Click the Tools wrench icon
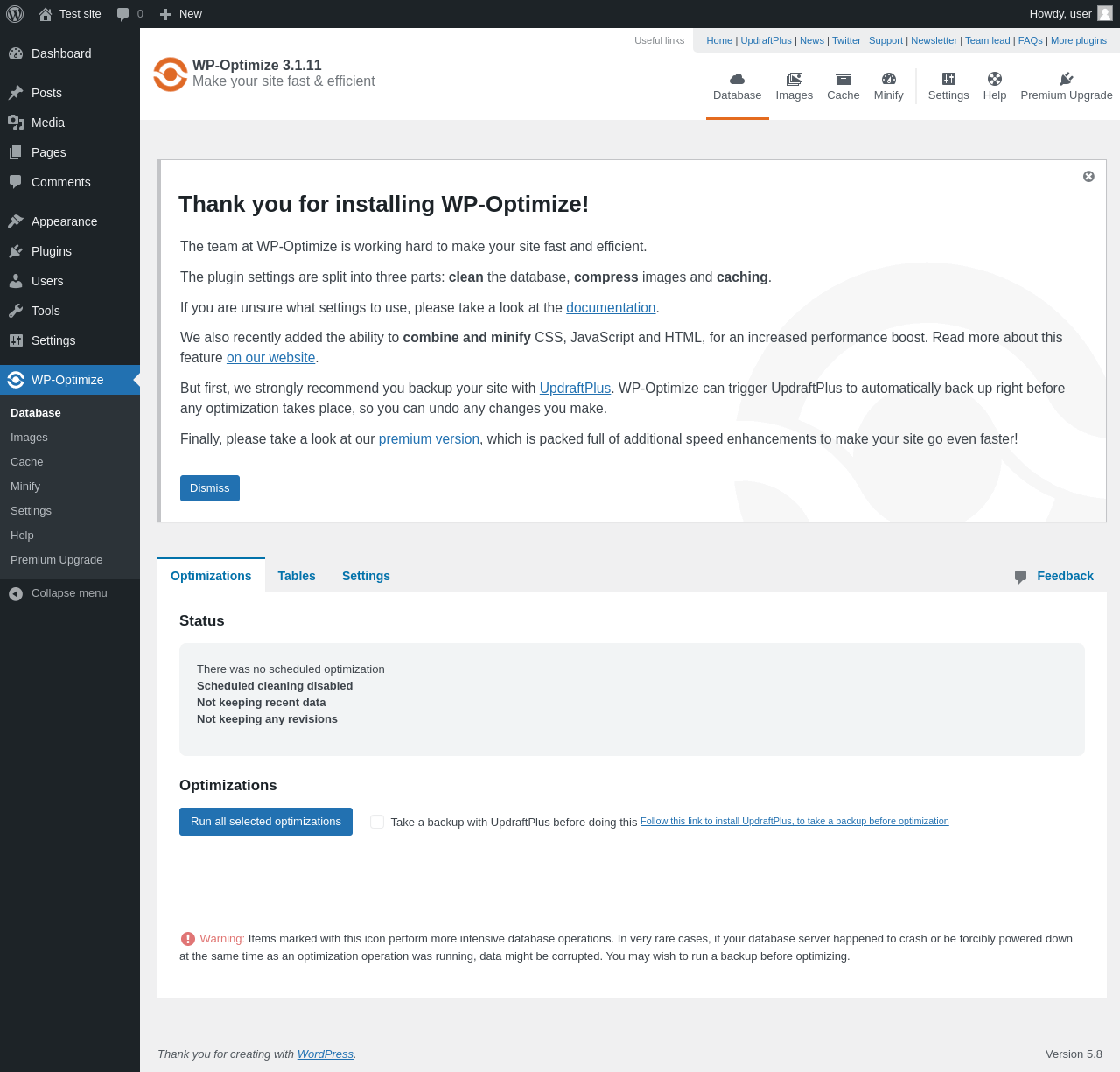 point(16,311)
